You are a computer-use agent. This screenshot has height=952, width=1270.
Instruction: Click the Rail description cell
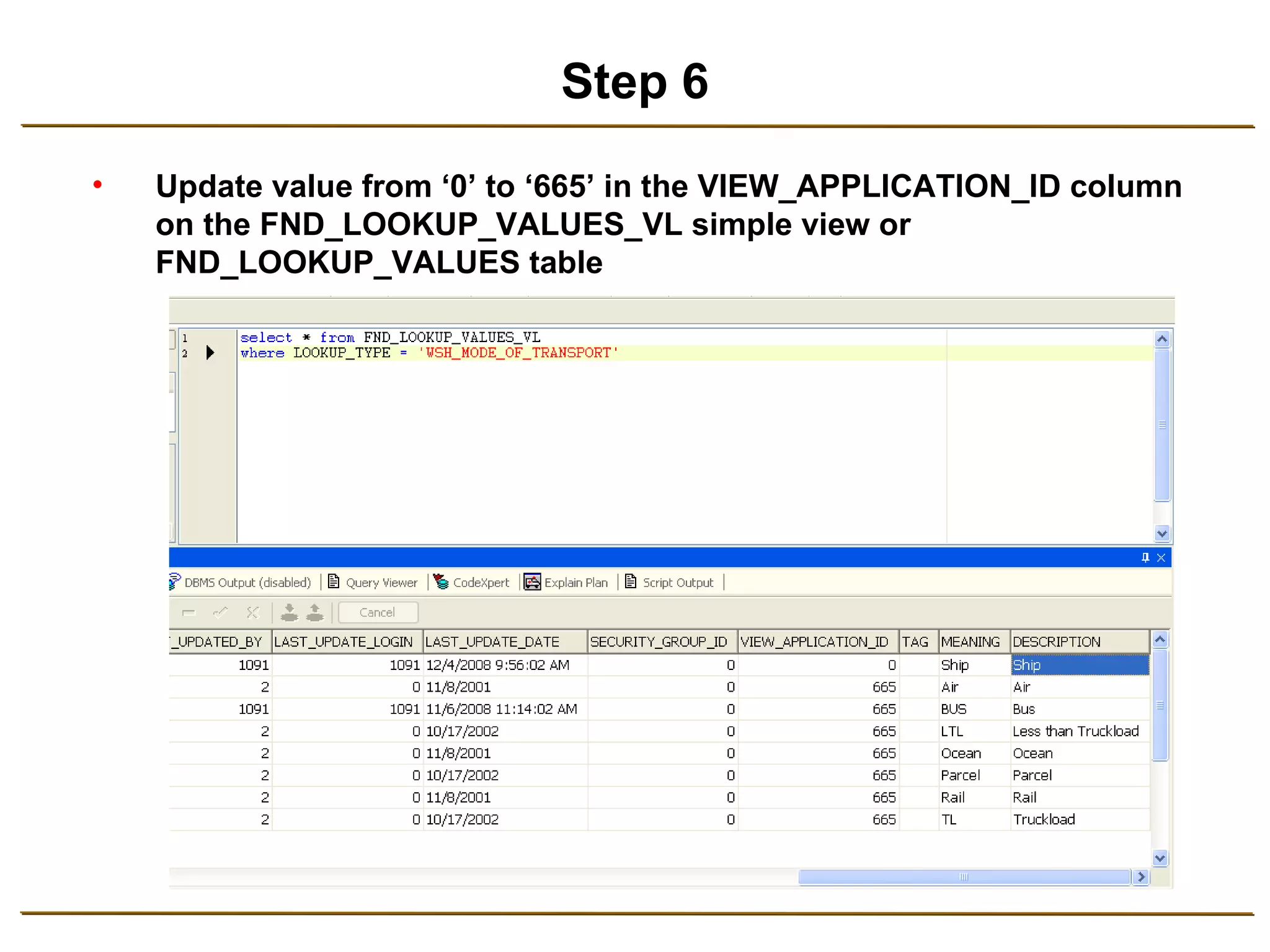pyautogui.click(x=1080, y=798)
